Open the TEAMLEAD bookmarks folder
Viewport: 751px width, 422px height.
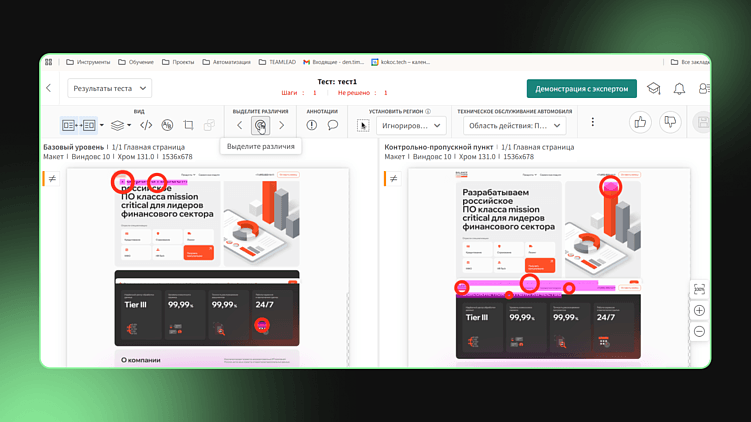(x=277, y=62)
